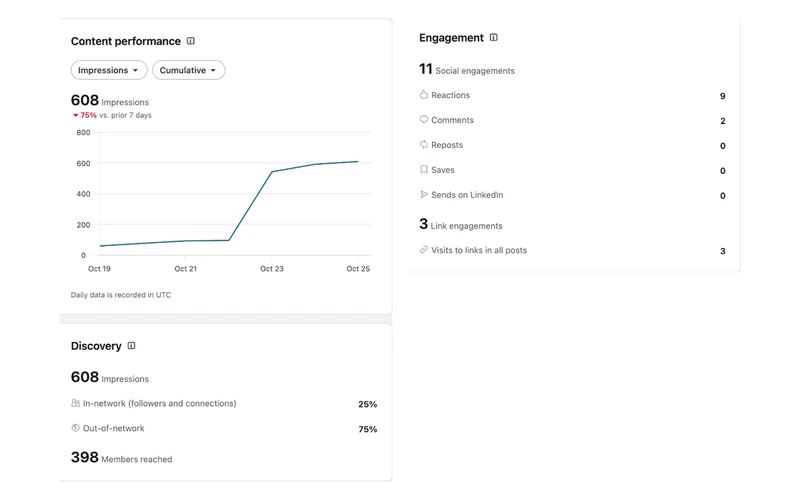
Task: Click the Out-of-network compass icon
Action: [x=76, y=428]
